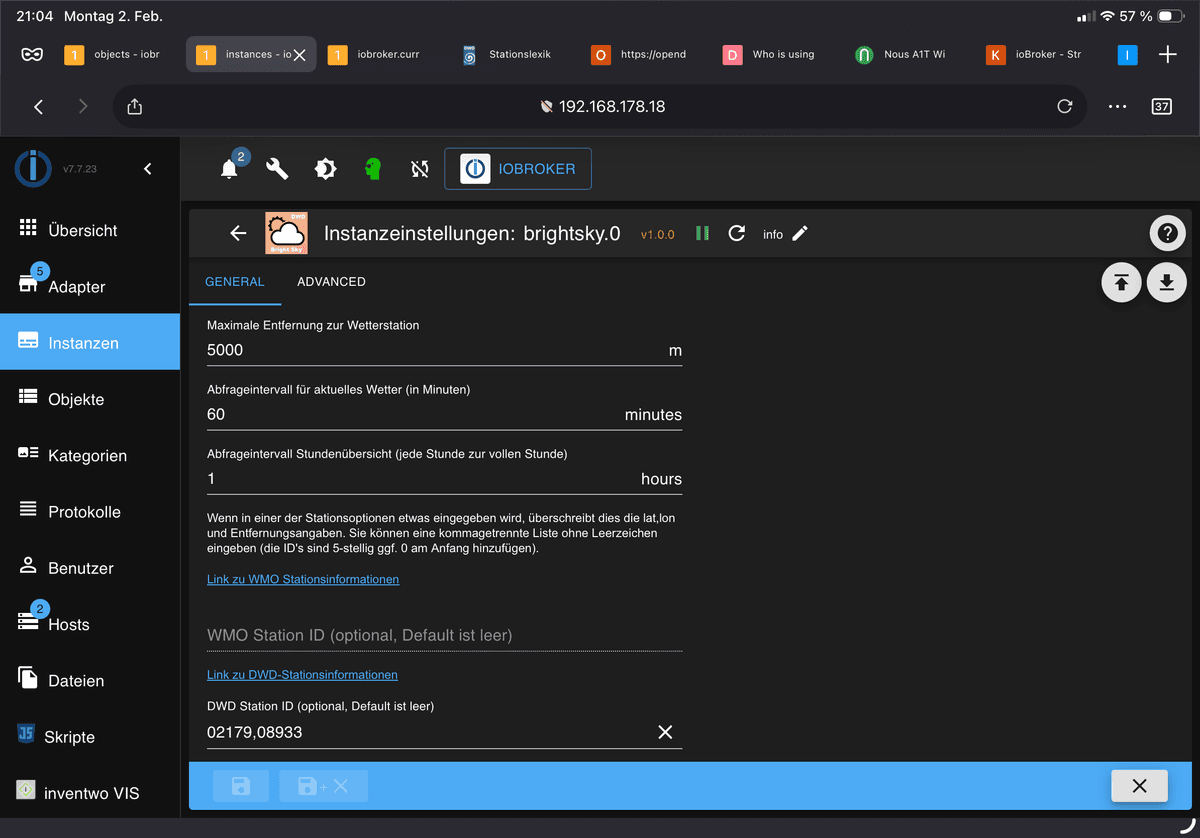The width and height of the screenshot is (1200, 838).
Task: Open Protokolle in the sidebar
Action: click(90, 511)
